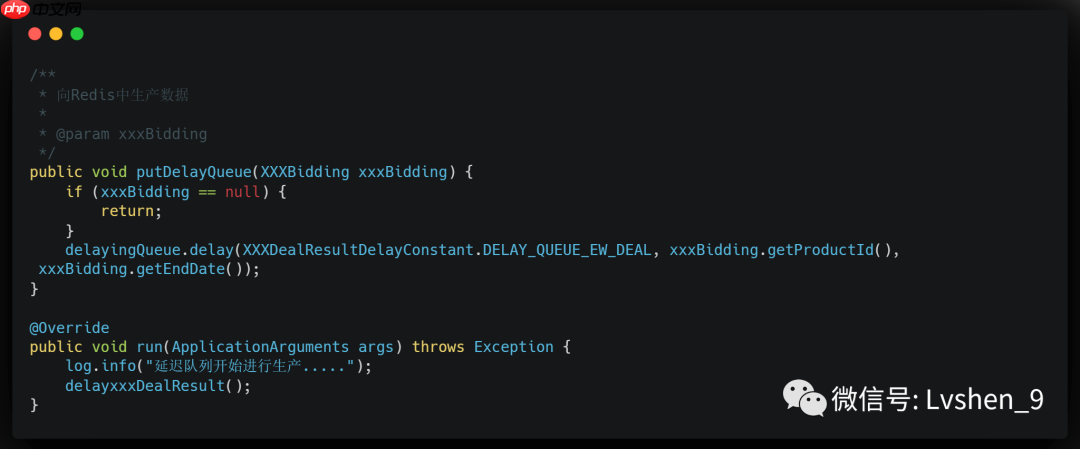
Task: Click the return statement
Action: [131, 211]
